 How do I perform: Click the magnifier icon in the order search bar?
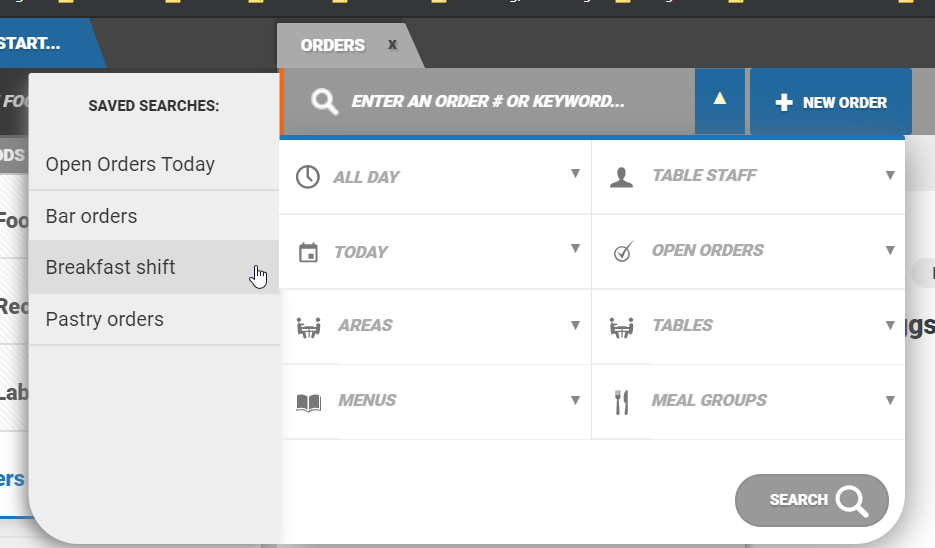point(324,101)
